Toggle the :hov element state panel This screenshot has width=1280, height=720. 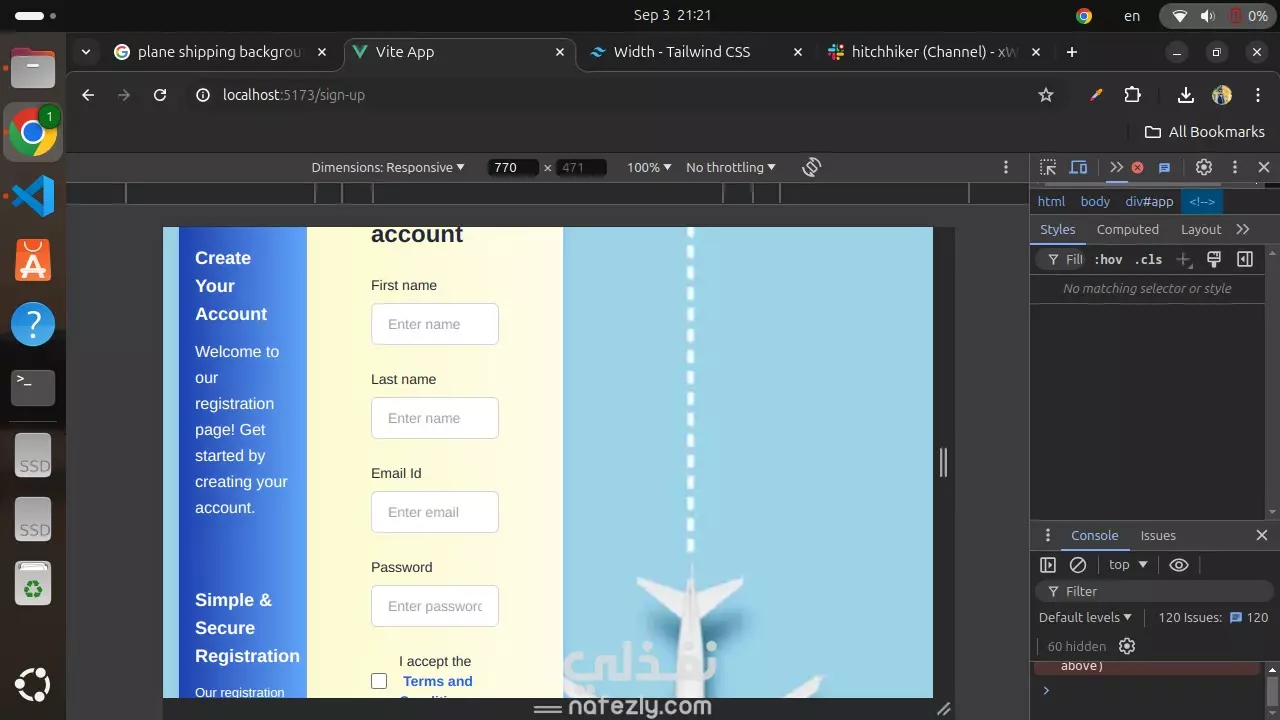coord(1108,259)
